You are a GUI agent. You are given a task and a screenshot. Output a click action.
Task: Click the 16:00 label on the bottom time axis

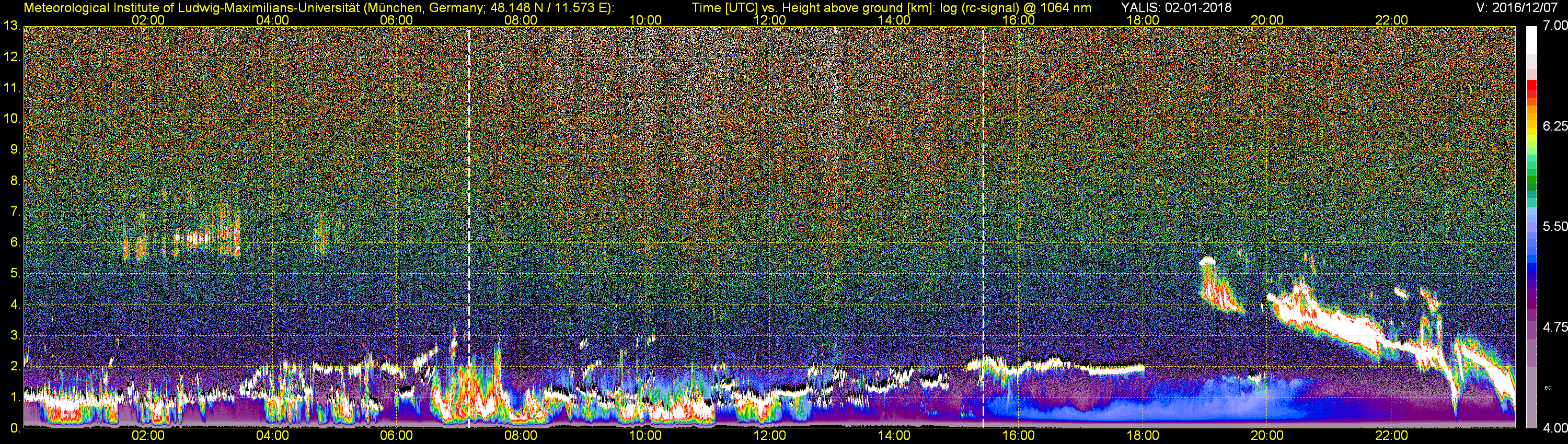(x=1018, y=436)
